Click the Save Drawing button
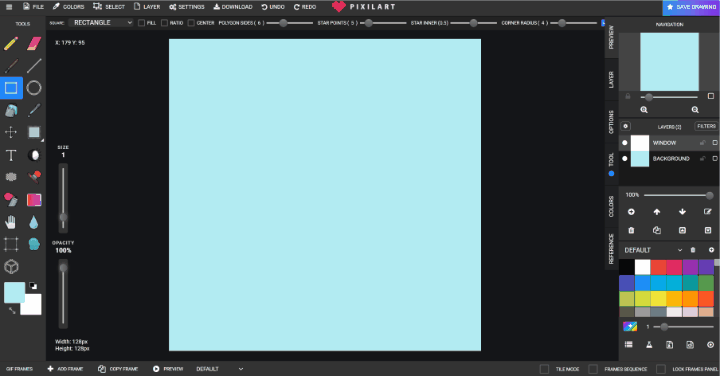The width and height of the screenshot is (720, 376). 691,7
